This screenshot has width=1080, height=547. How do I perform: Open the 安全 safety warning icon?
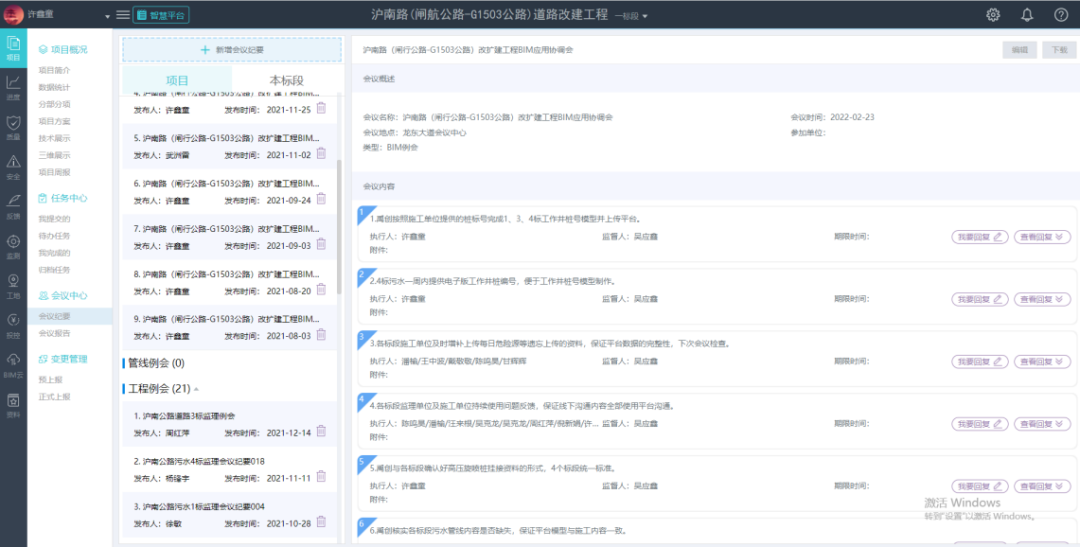click(x=13, y=167)
